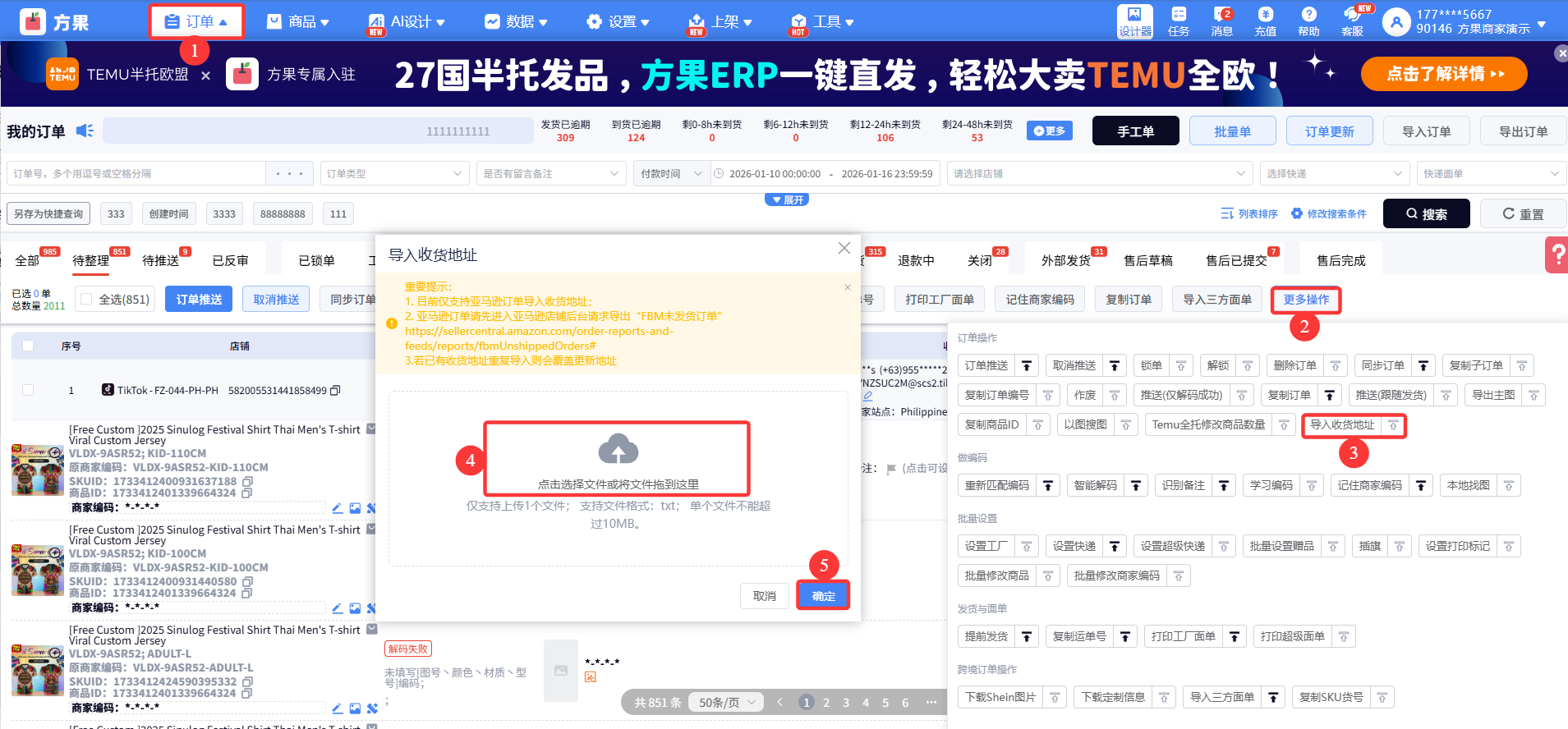Open the 快递面单 dropdown
1568x729 pixels.
(x=1491, y=173)
